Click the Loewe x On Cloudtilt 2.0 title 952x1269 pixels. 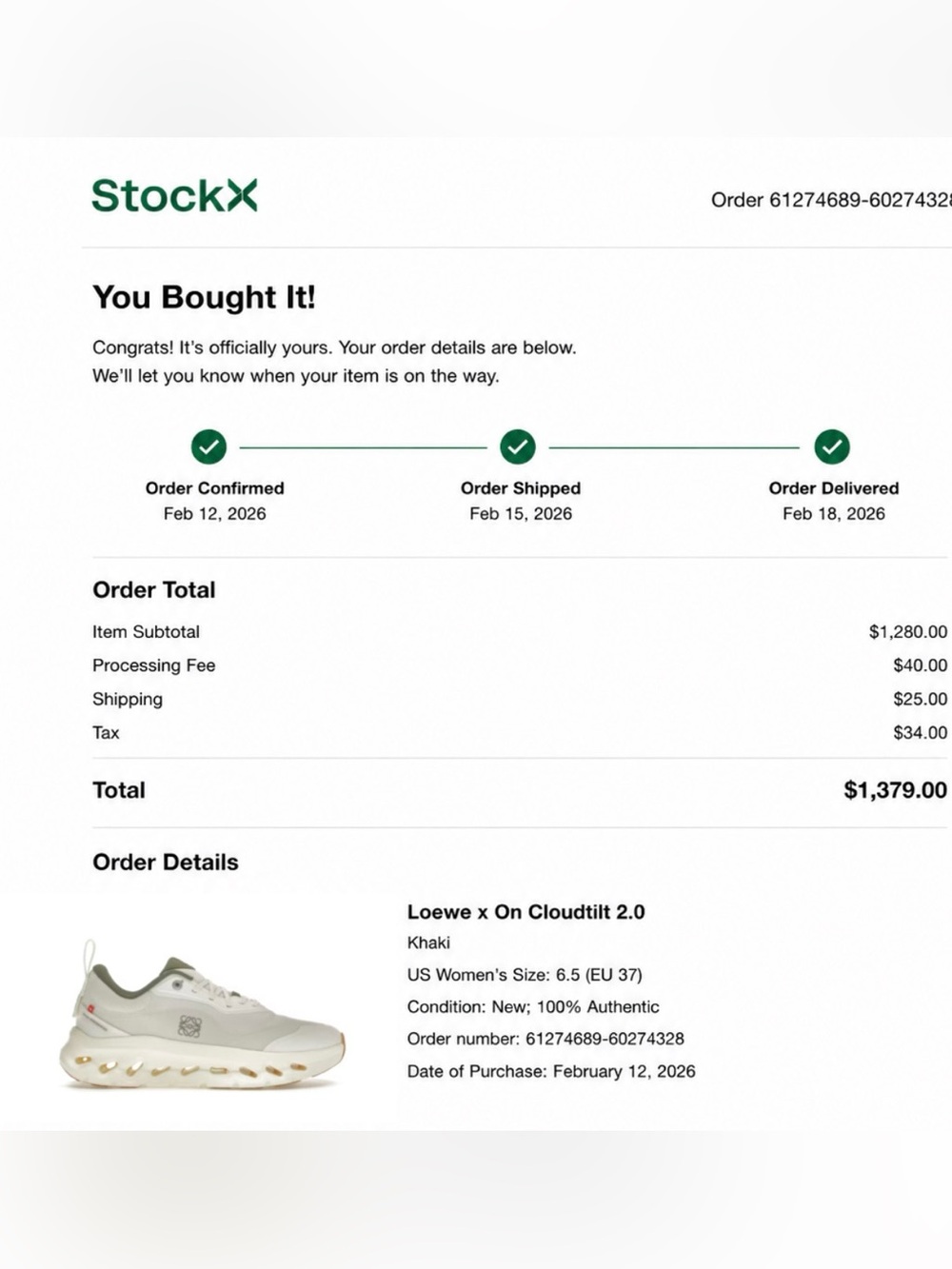526,912
